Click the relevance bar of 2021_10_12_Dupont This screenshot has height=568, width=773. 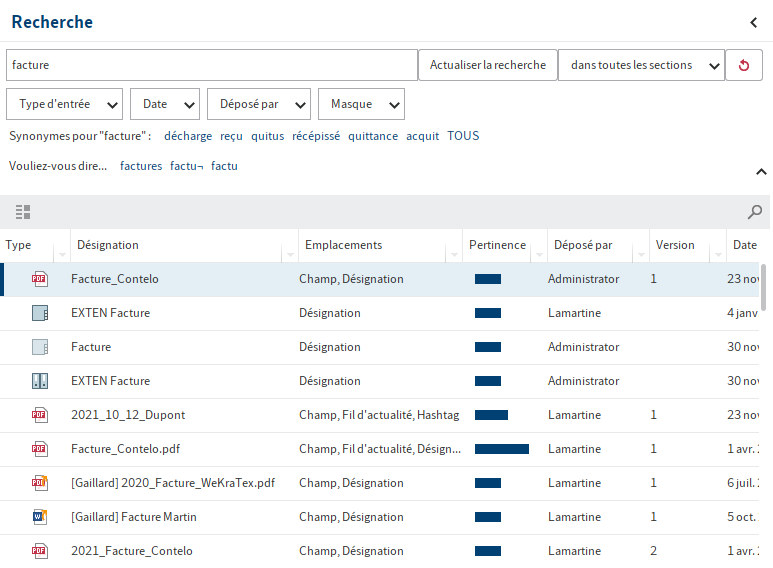[x=492, y=415]
